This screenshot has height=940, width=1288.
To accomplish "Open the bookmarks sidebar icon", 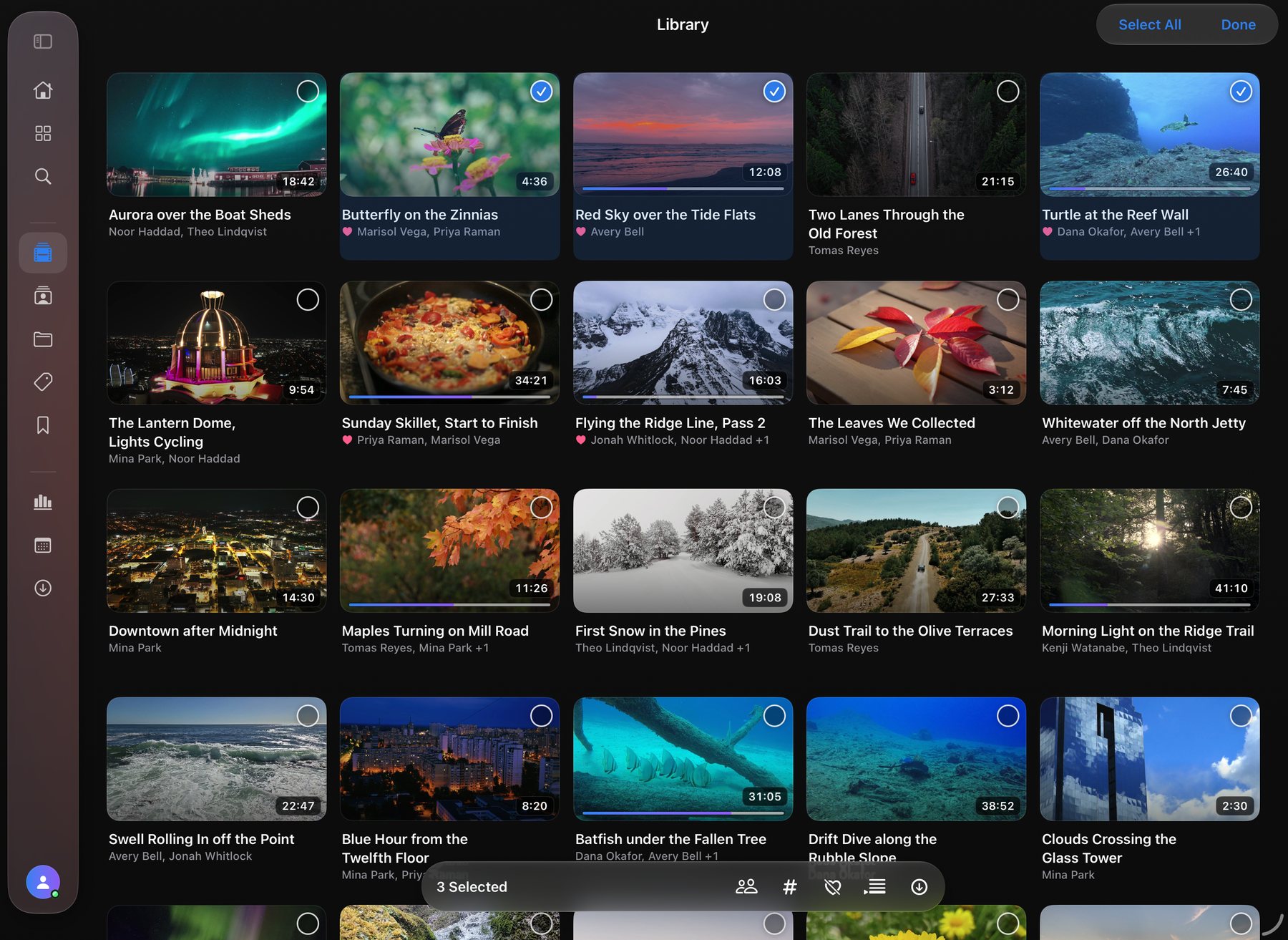I will [43, 425].
